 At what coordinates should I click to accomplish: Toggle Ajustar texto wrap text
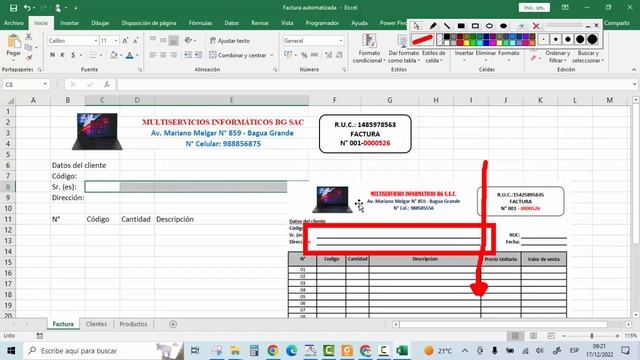[229, 41]
